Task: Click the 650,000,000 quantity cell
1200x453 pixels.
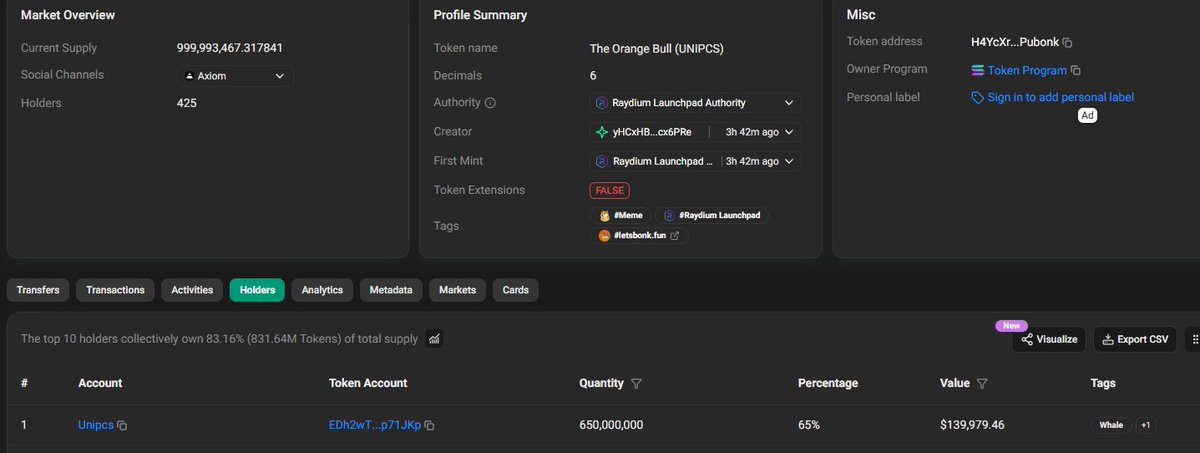Action: pyautogui.click(x=611, y=426)
